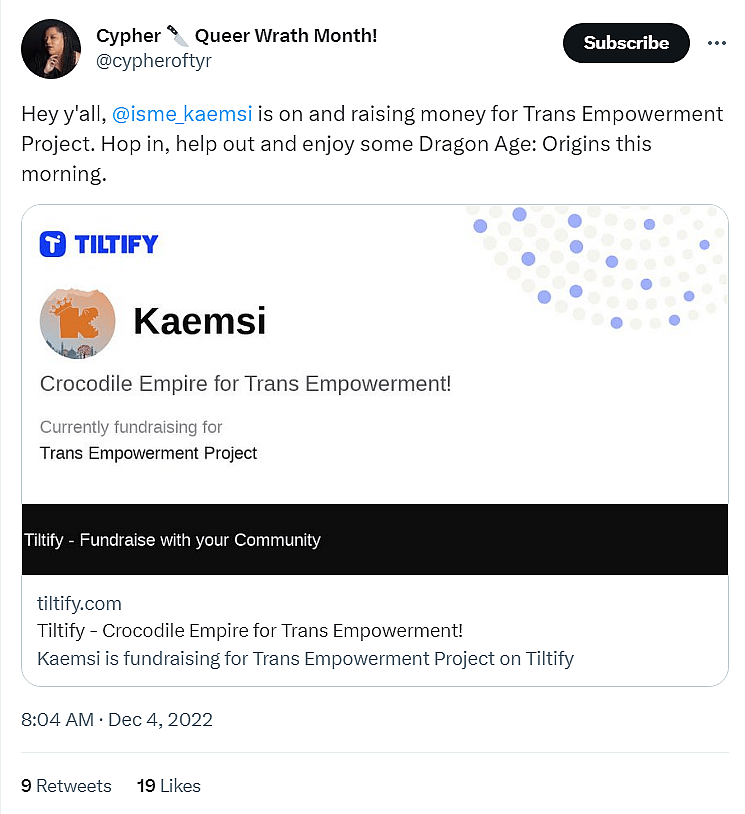Viewport: 745px width, 814px height.
Task: Click "Trans Empowerment Project" under Currently fundraising for
Action: coord(148,453)
